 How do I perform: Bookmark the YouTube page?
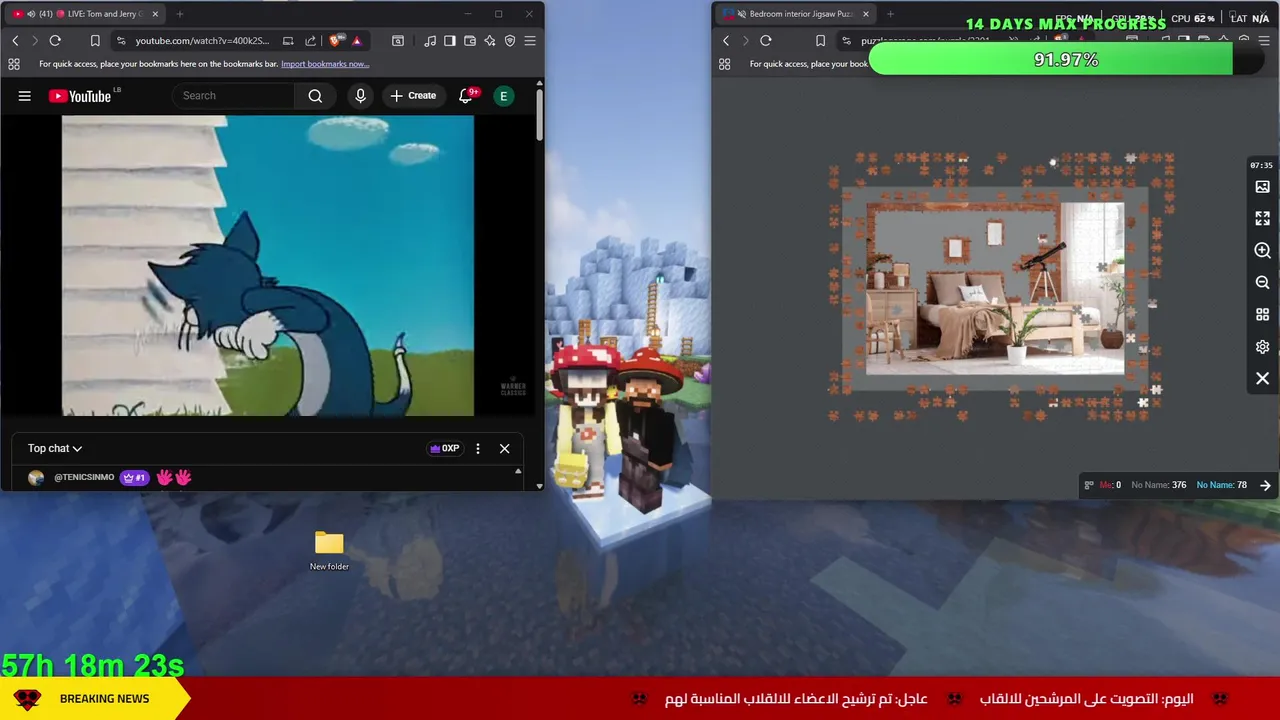coord(95,41)
